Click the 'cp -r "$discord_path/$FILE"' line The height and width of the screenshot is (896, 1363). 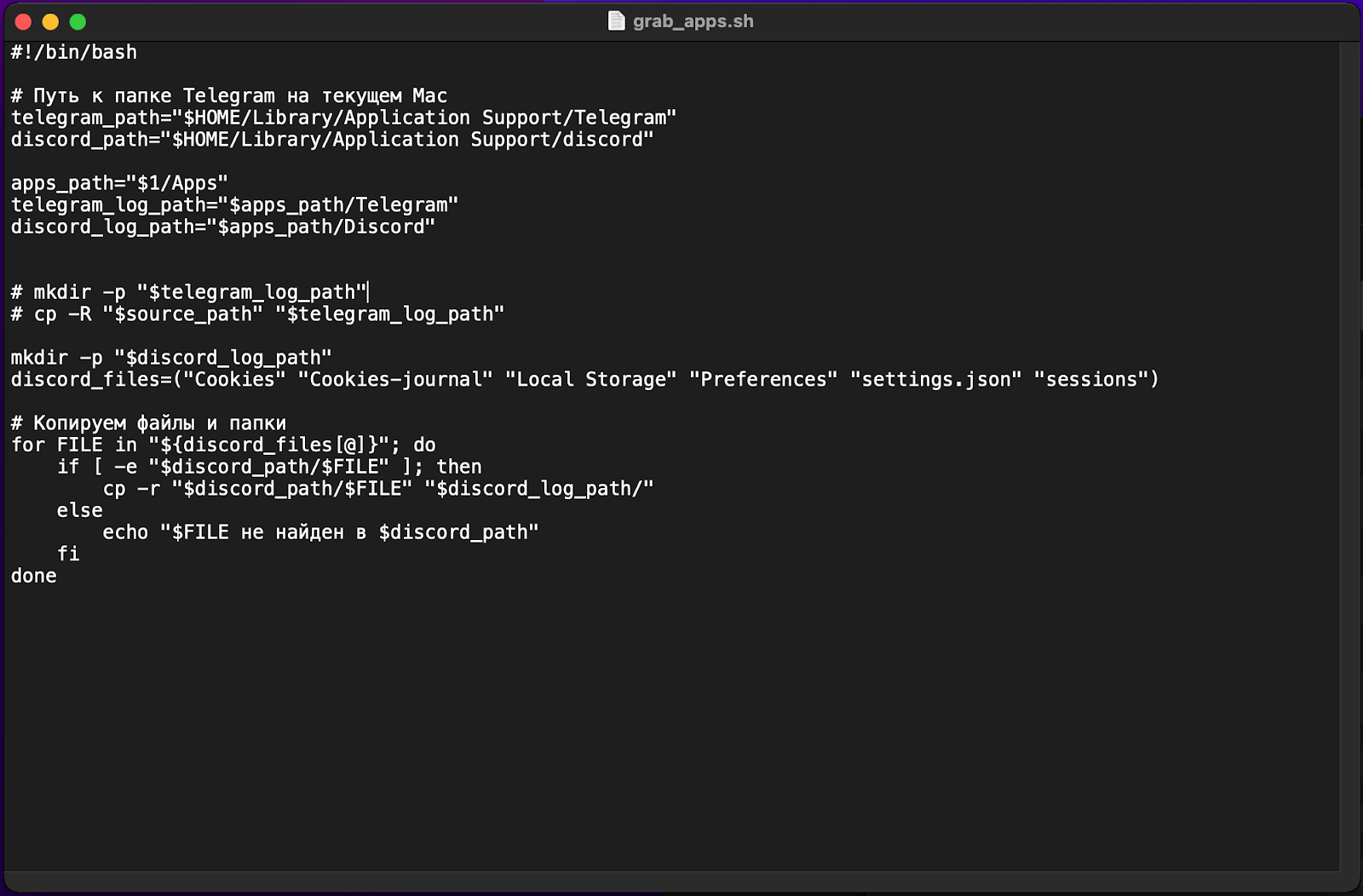(378, 489)
